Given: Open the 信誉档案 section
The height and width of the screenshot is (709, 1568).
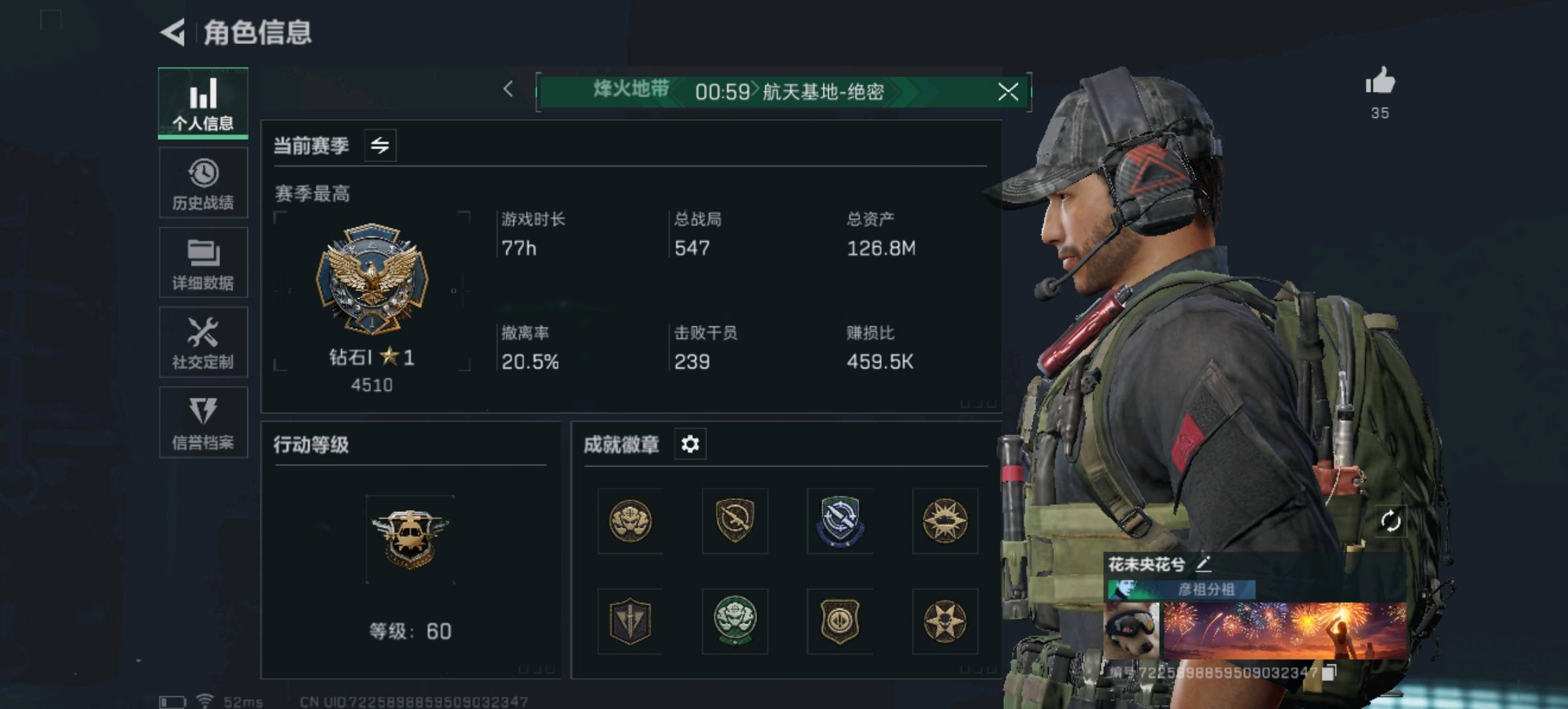Looking at the screenshot, I should (203, 422).
